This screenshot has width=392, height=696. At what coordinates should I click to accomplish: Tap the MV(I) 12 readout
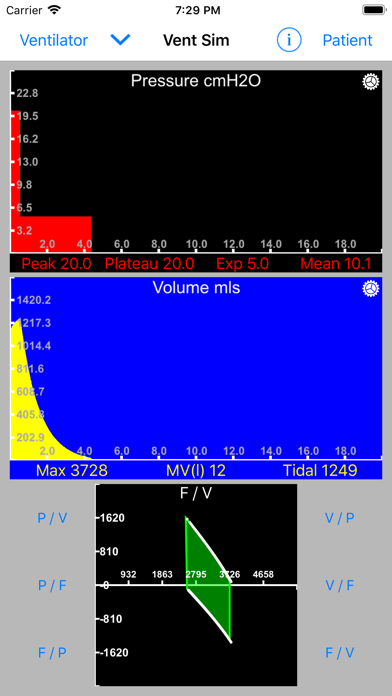(x=196, y=471)
